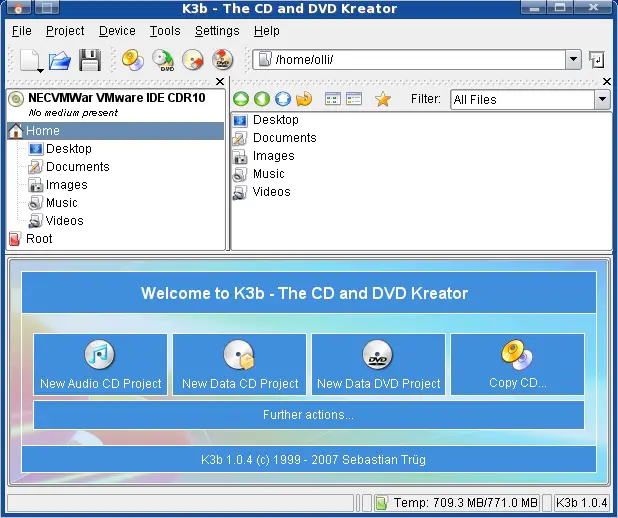Open bookmarks with the star icon

(x=383, y=99)
